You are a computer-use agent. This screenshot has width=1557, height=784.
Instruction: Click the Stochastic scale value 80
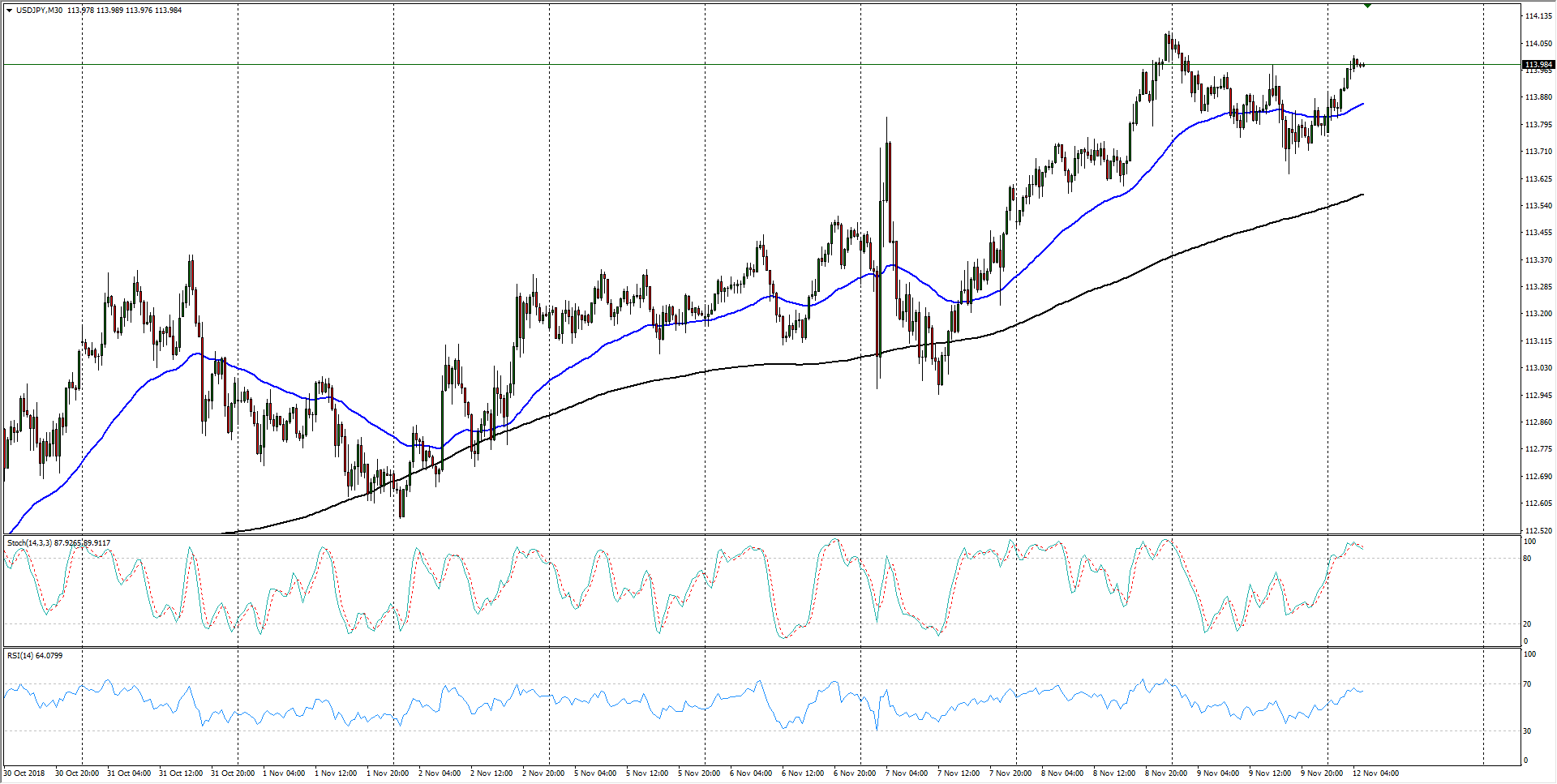coord(1528,559)
